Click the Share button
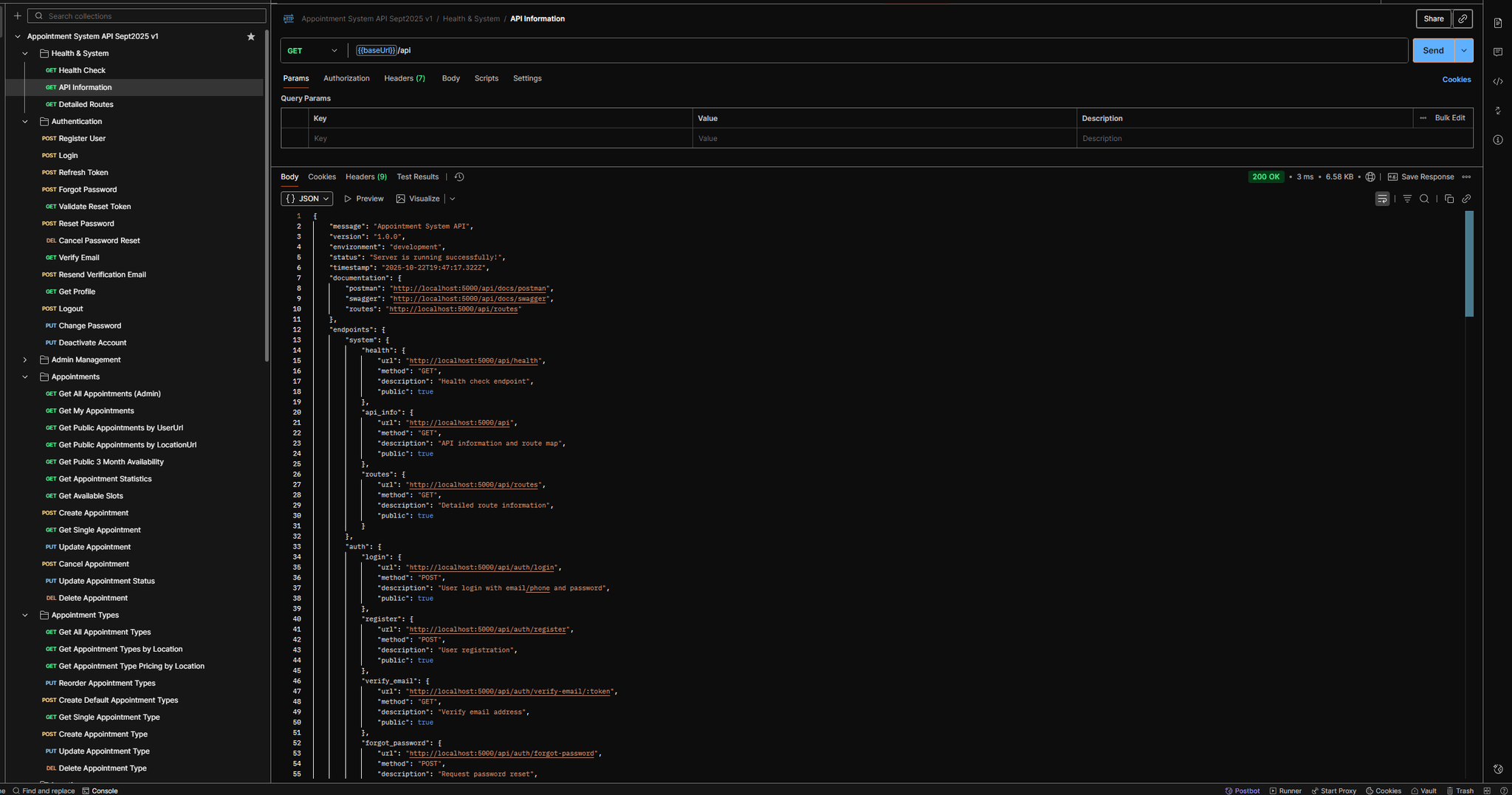Image resolution: width=1512 pixels, height=795 pixels. pos(1433,19)
